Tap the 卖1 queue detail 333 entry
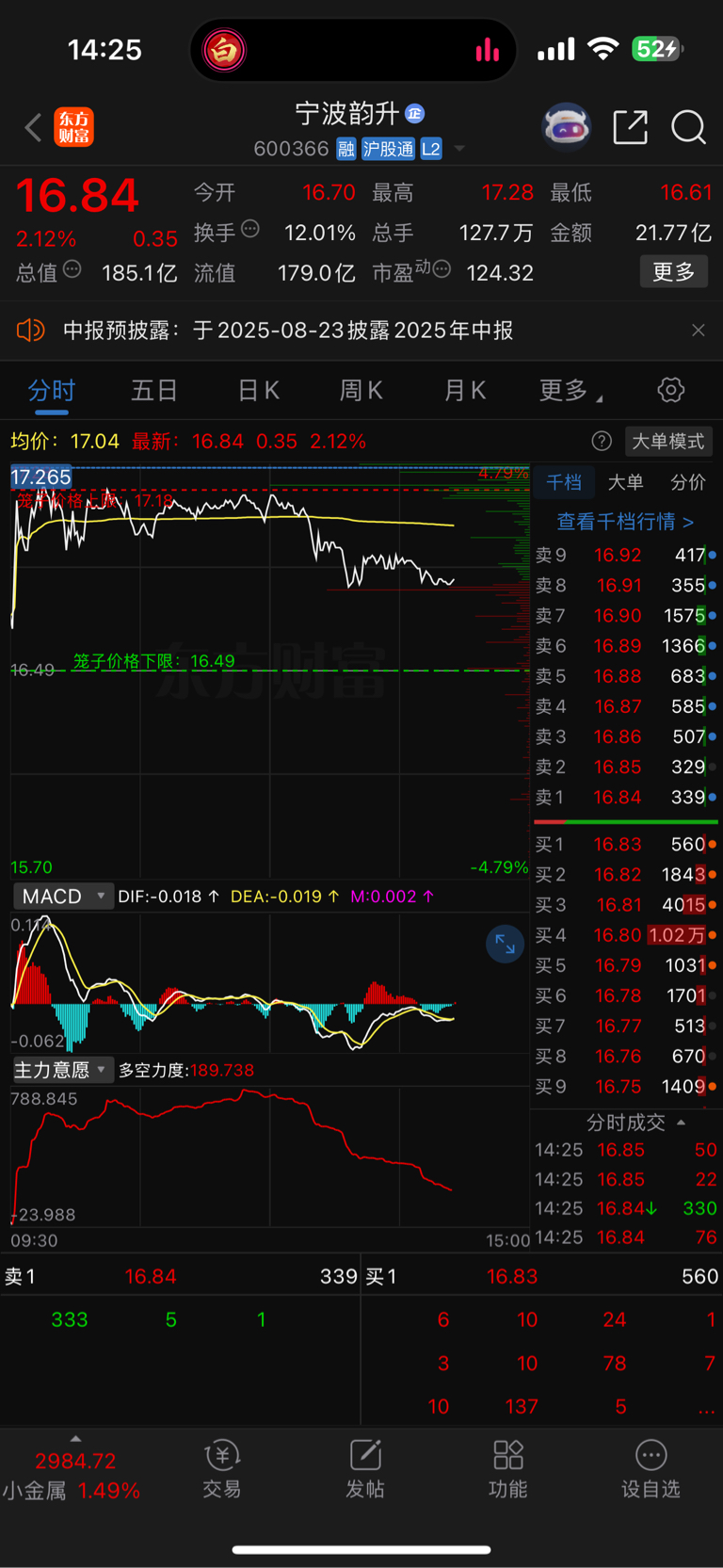Viewport: 723px width, 1568px height. [70, 1319]
